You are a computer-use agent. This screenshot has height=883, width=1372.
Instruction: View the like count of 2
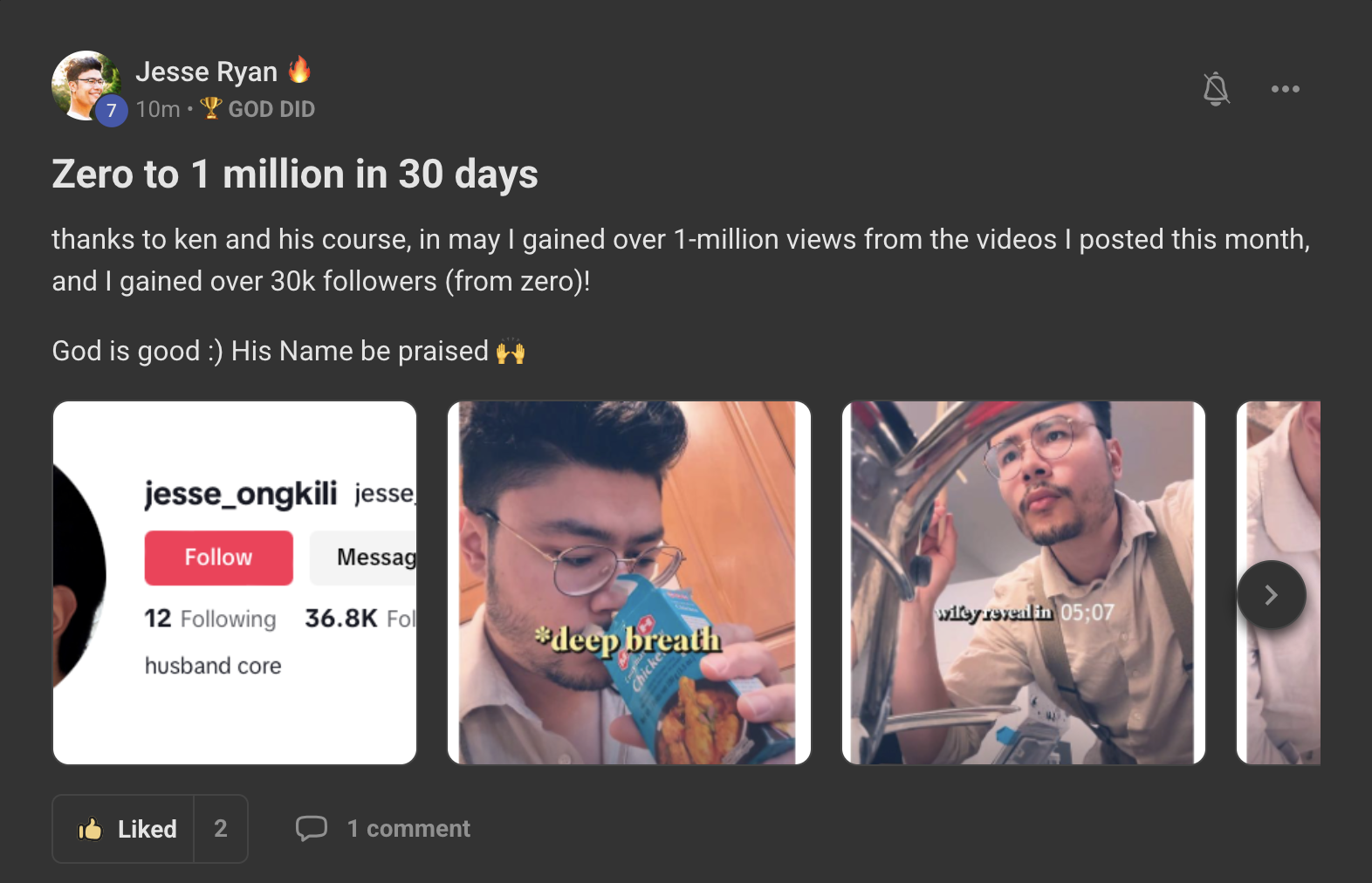tap(221, 829)
